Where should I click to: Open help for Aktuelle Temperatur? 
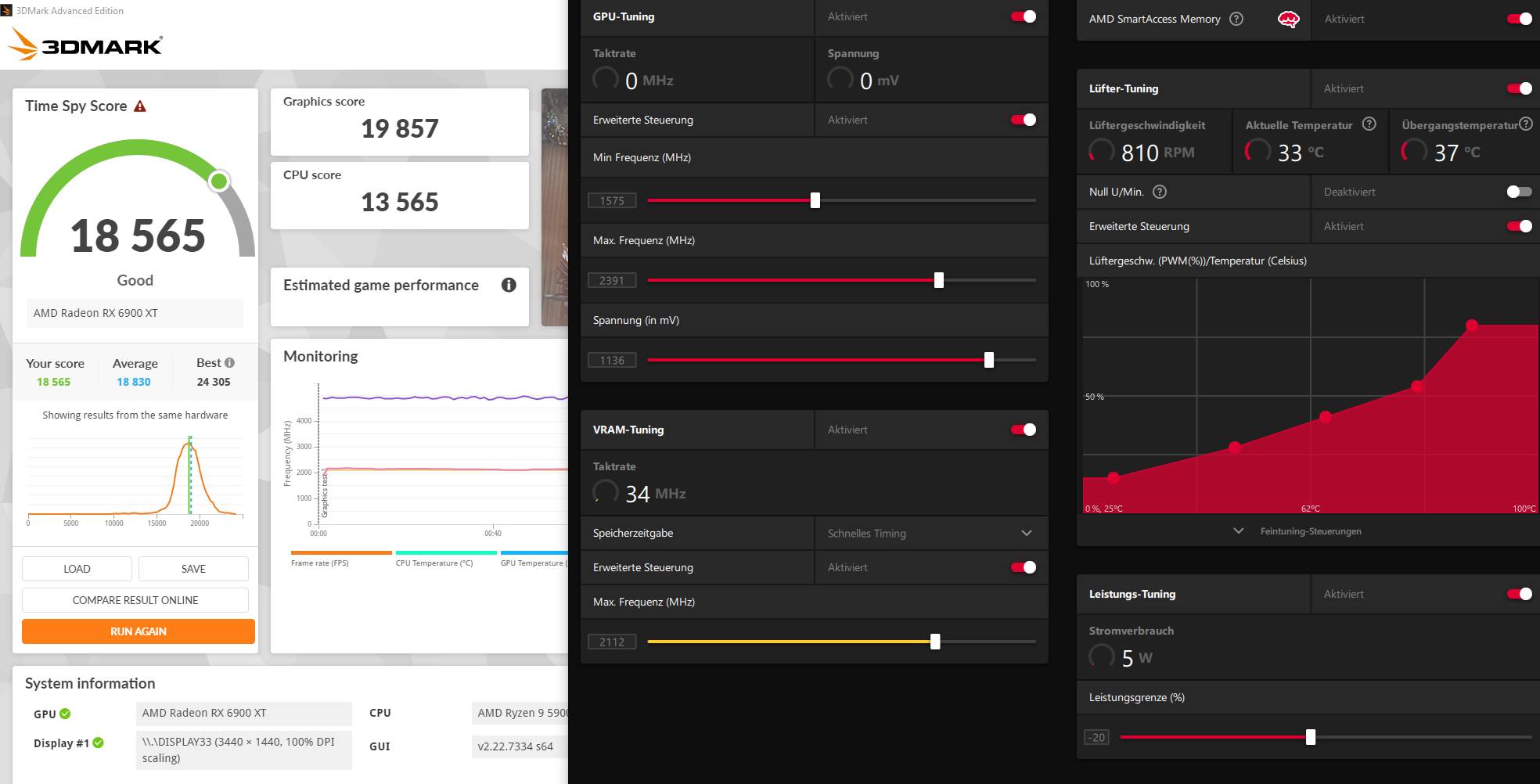point(1369,124)
